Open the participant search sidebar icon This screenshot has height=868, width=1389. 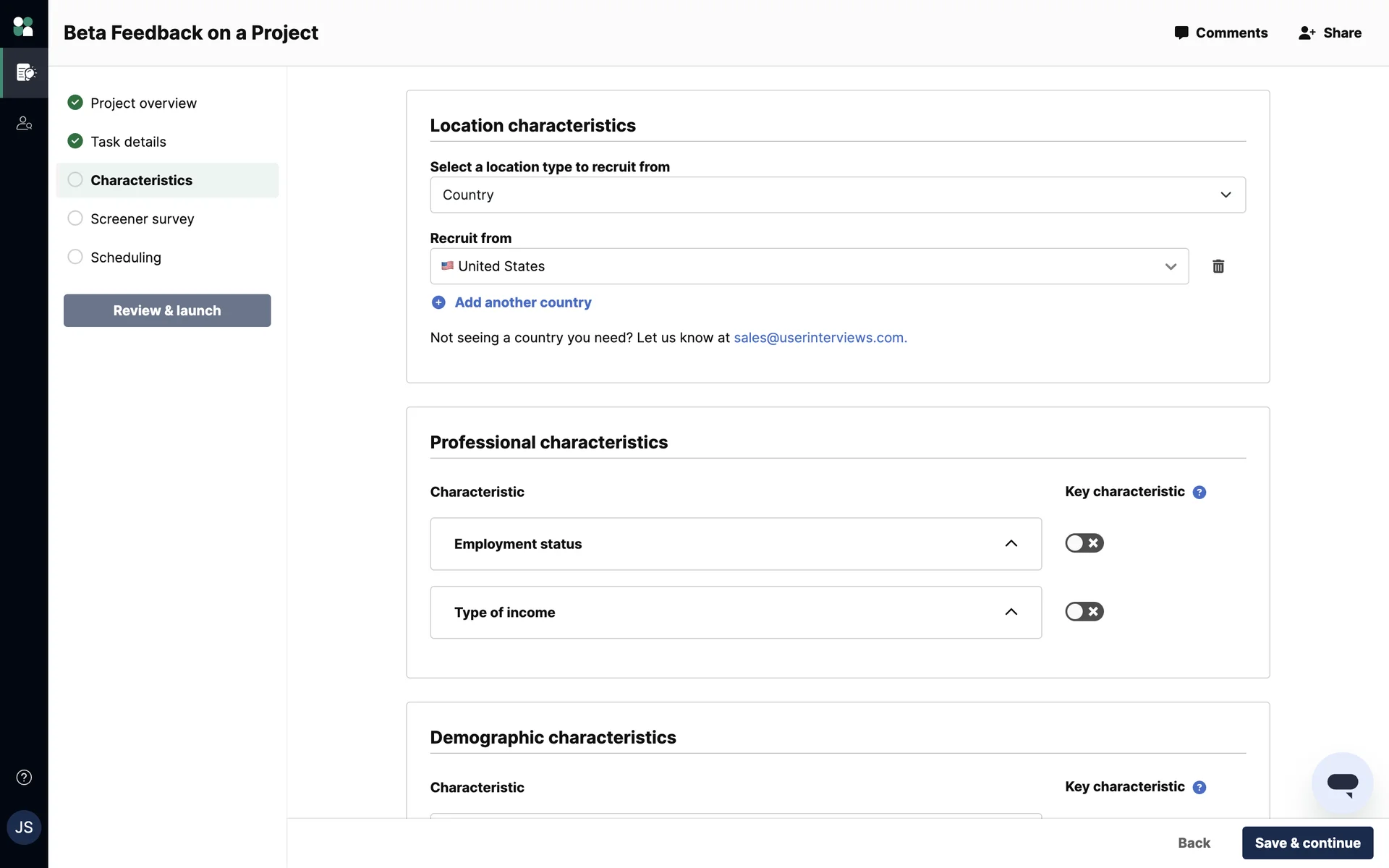tap(24, 124)
